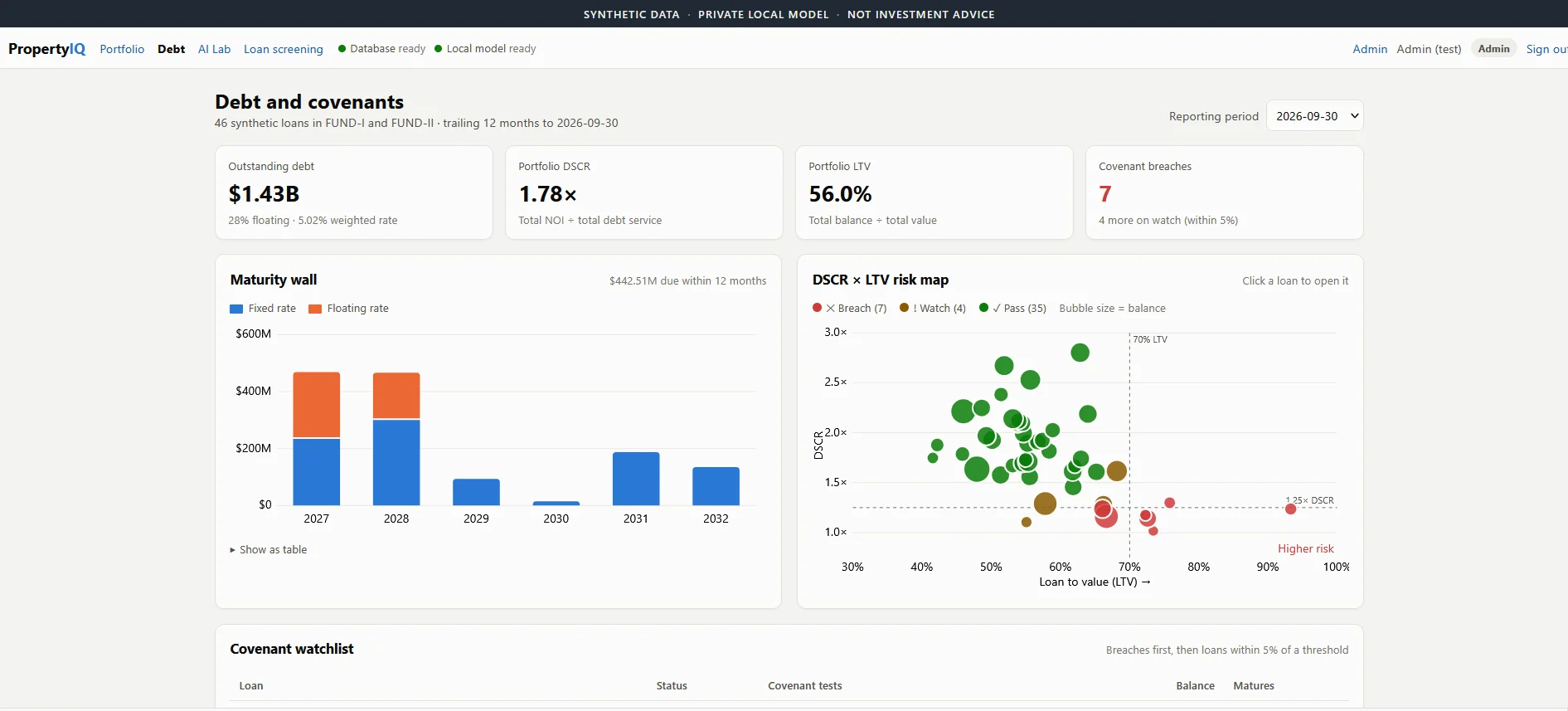Select the 2029 maturity bar
Image resolution: width=1568 pixels, height=711 pixels.
(476, 492)
